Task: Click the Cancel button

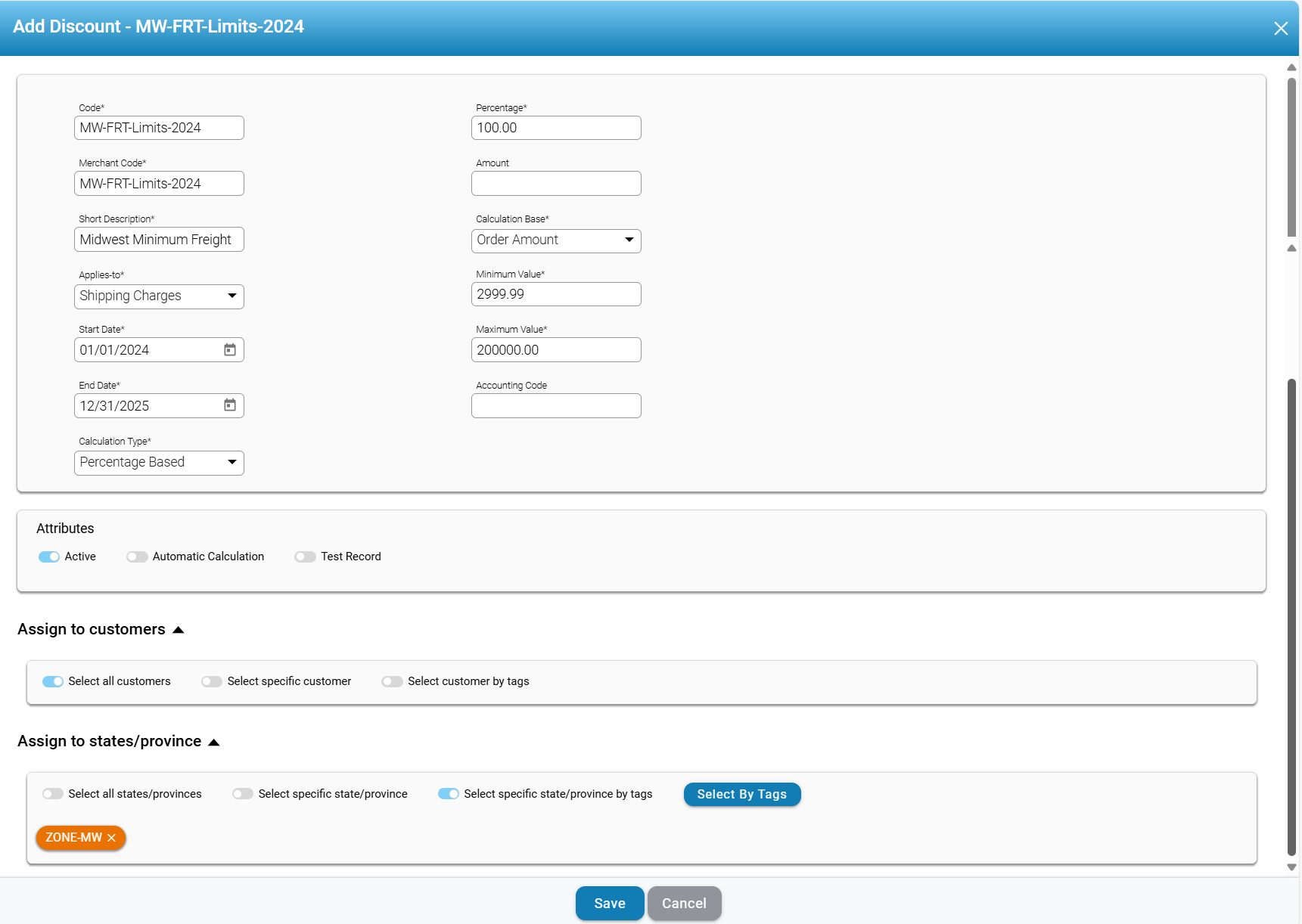Action: (684, 903)
